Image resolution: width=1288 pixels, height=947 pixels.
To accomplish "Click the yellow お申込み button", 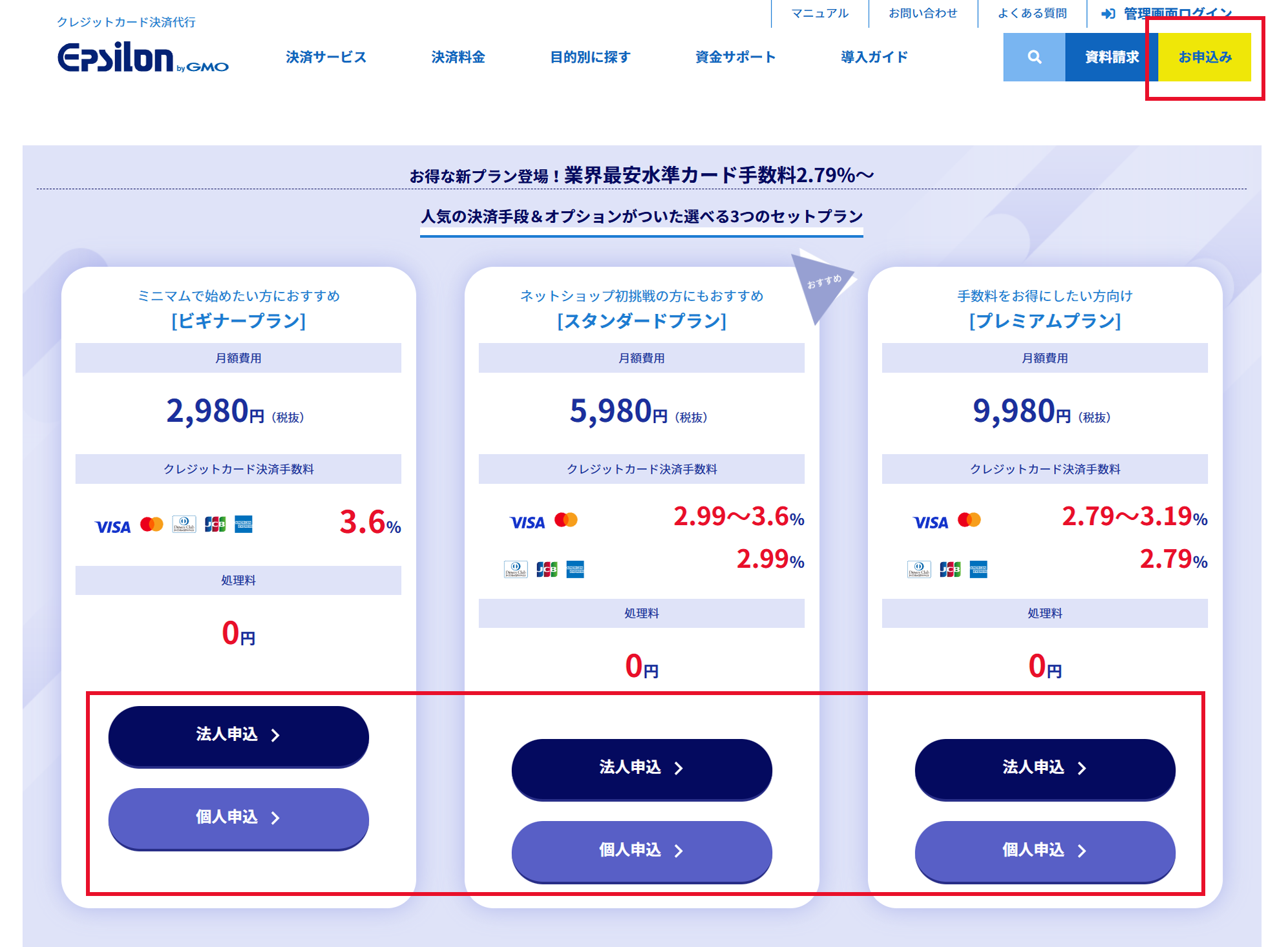I will click(1205, 57).
